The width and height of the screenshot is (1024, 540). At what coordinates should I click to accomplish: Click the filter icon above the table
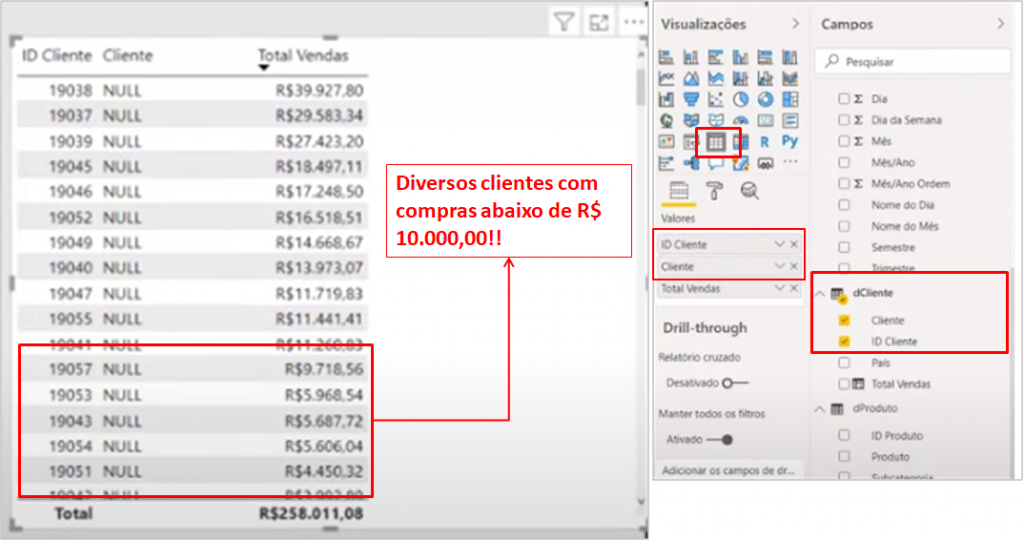(565, 21)
